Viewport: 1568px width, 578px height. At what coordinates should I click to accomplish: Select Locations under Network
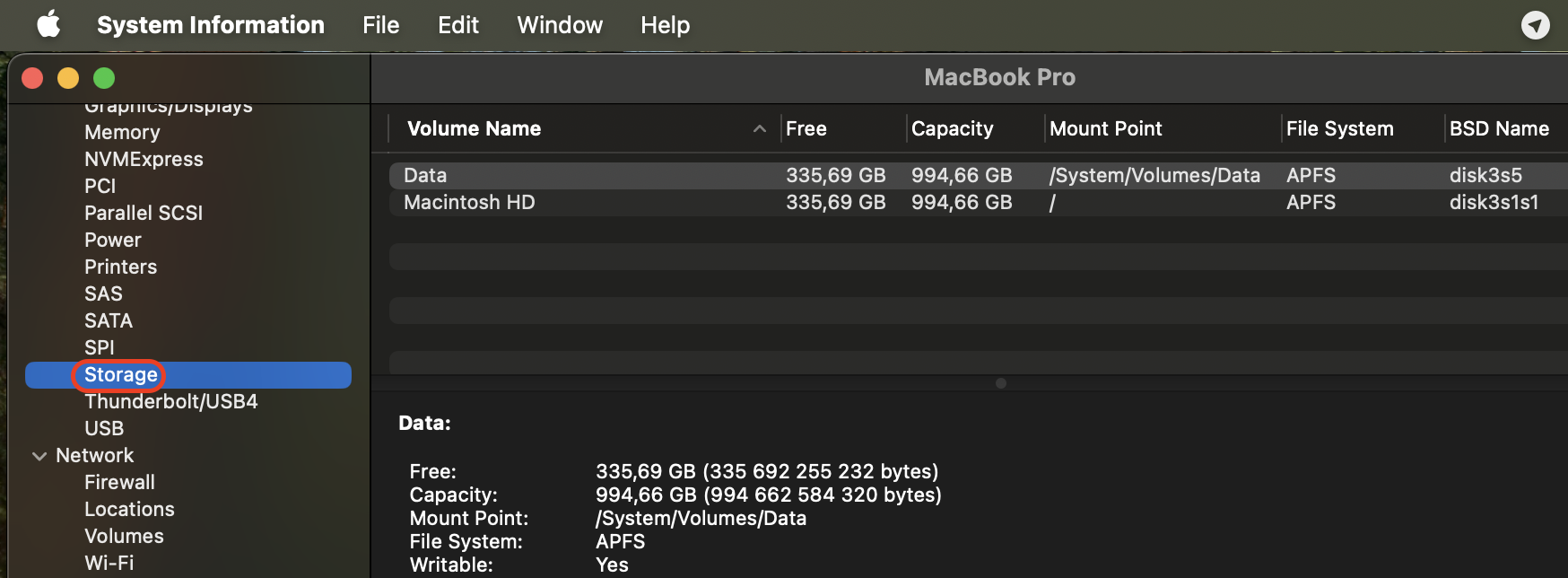point(129,509)
